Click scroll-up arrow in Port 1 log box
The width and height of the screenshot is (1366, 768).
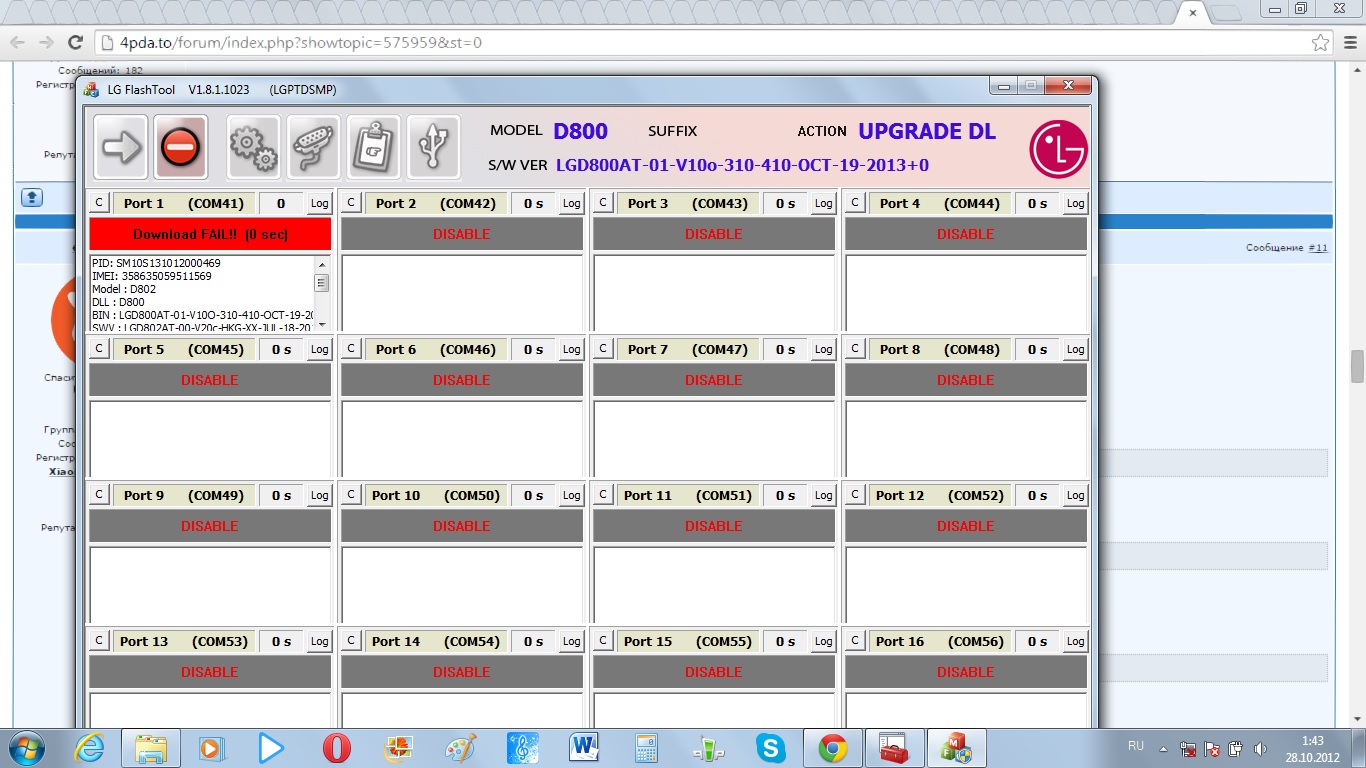321,264
